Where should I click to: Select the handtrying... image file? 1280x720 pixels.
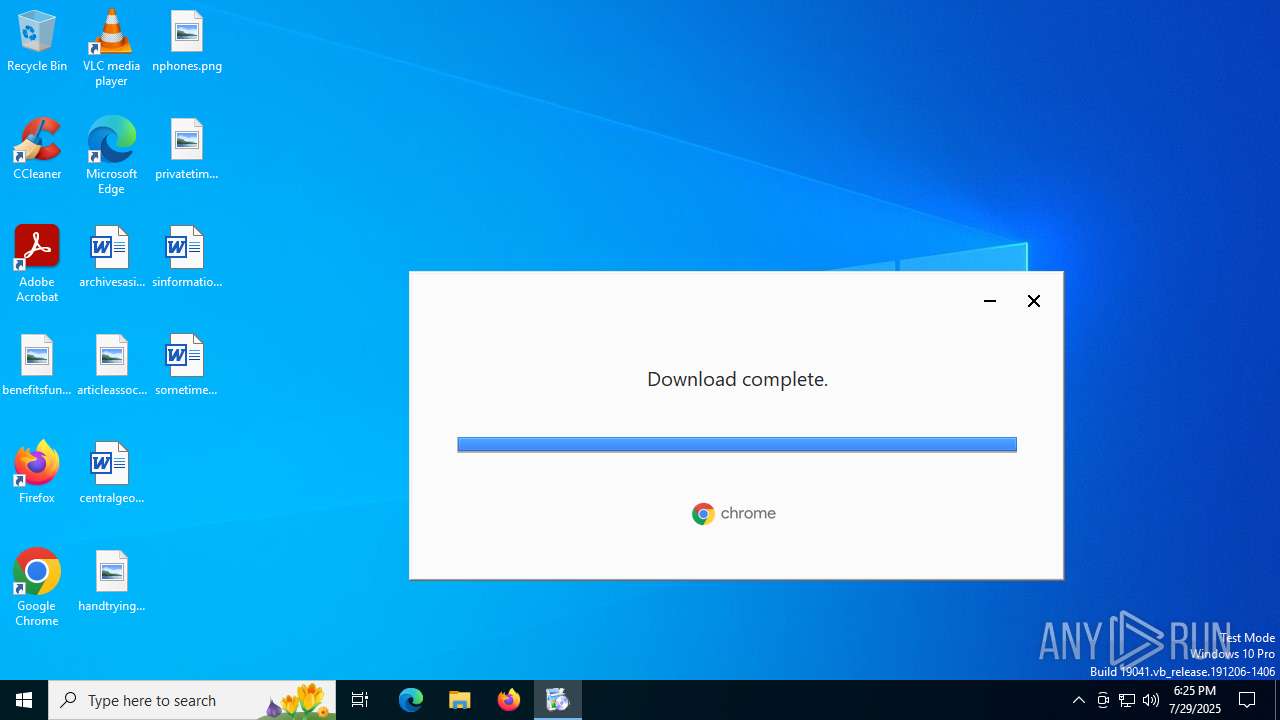(x=111, y=581)
